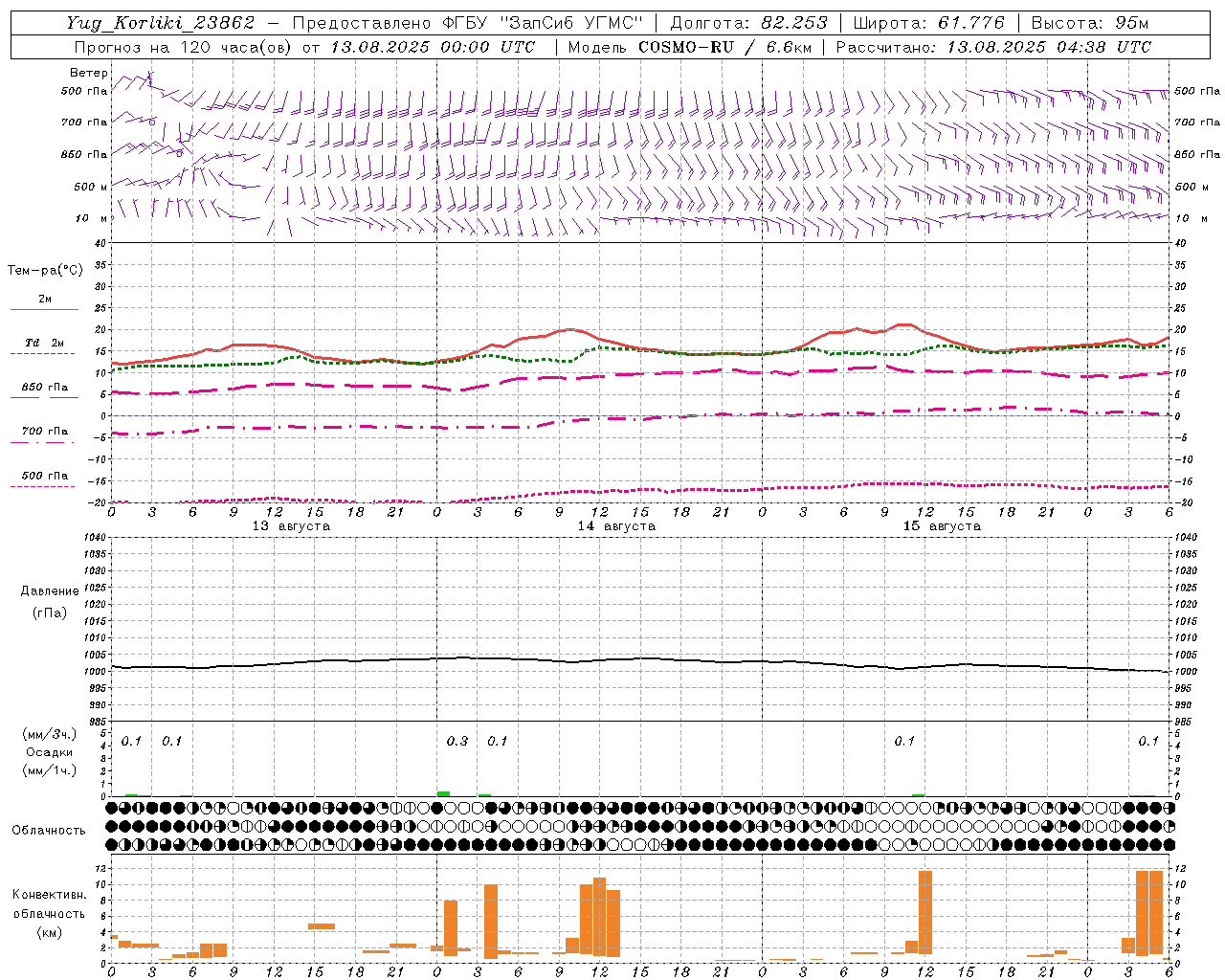Click the 'Td 2м' dew point legend entry
1225x980 pixels.
point(45,343)
